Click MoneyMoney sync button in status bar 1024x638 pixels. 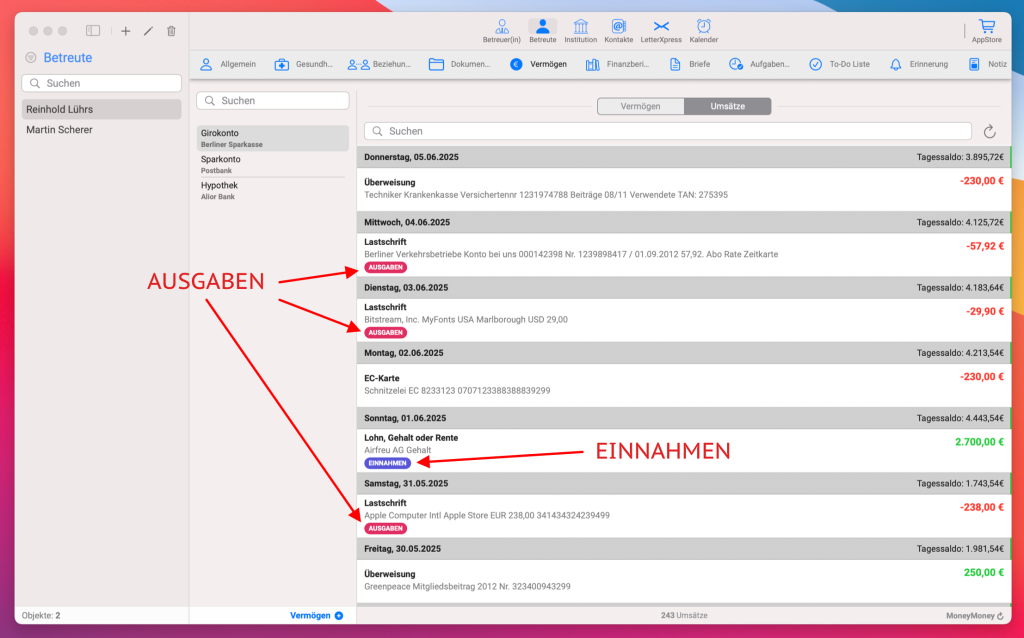[x=975, y=615]
